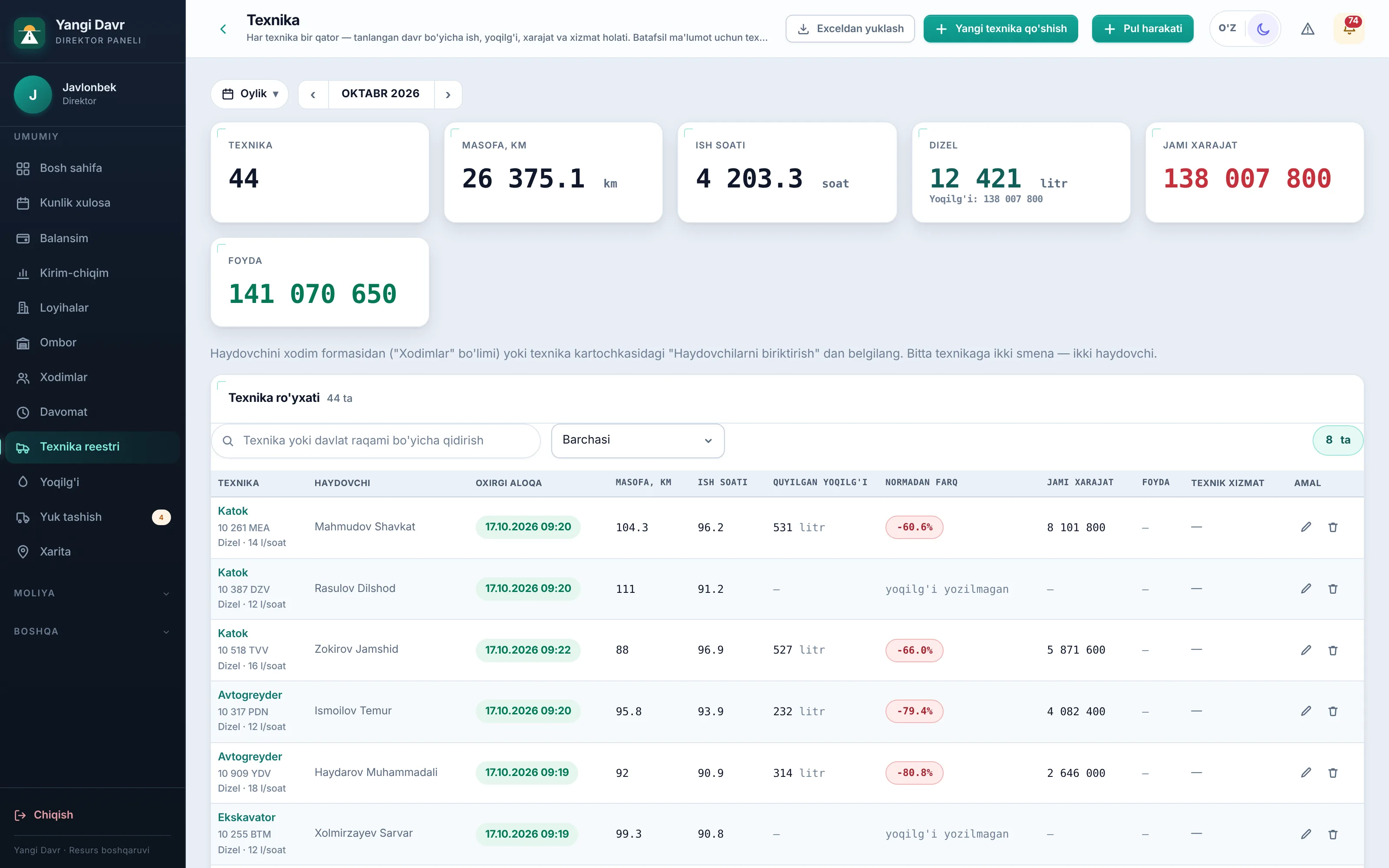
Task: Edit the Avtogreyder 10 317 PDN row
Action: (x=1306, y=711)
